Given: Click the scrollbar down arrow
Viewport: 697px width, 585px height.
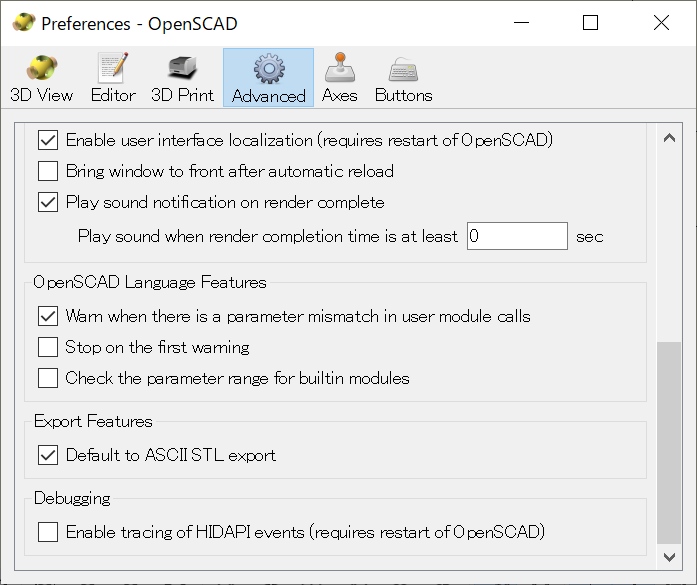Looking at the screenshot, I should tap(669, 557).
